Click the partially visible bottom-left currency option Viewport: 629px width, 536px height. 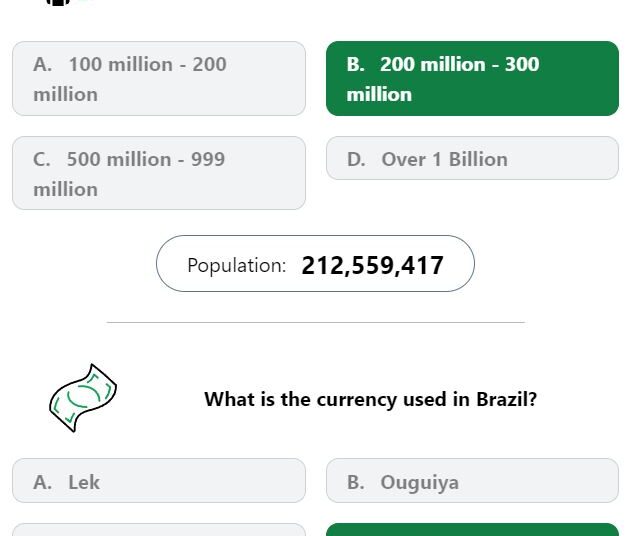159,530
